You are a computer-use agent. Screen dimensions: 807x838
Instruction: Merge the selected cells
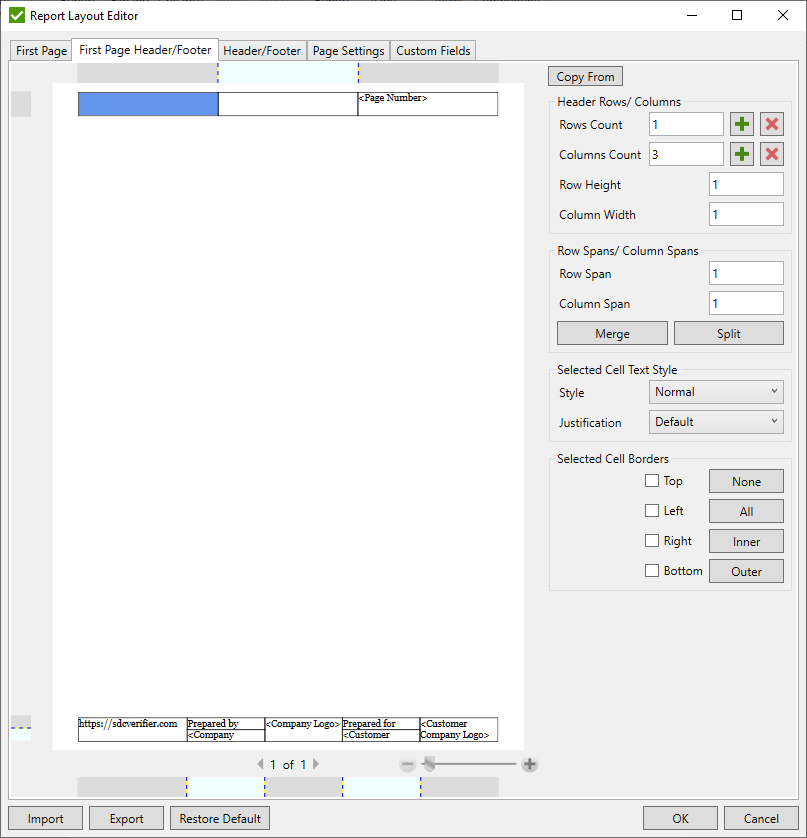pos(611,333)
